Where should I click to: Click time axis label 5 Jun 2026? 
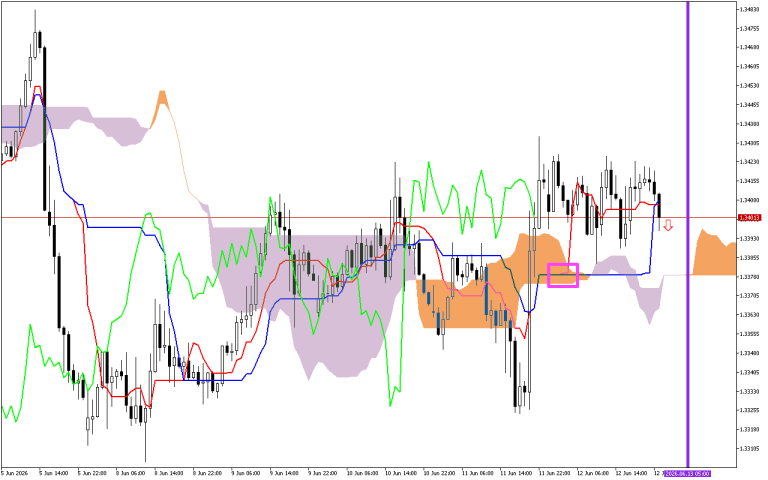[x=15, y=474]
